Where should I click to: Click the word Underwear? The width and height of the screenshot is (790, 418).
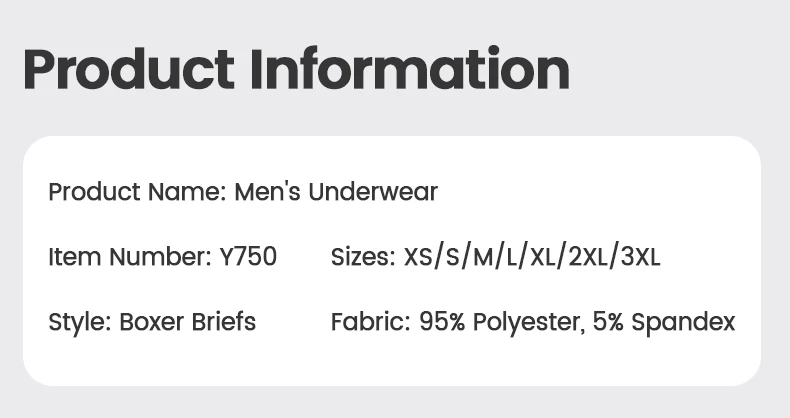[373, 192]
